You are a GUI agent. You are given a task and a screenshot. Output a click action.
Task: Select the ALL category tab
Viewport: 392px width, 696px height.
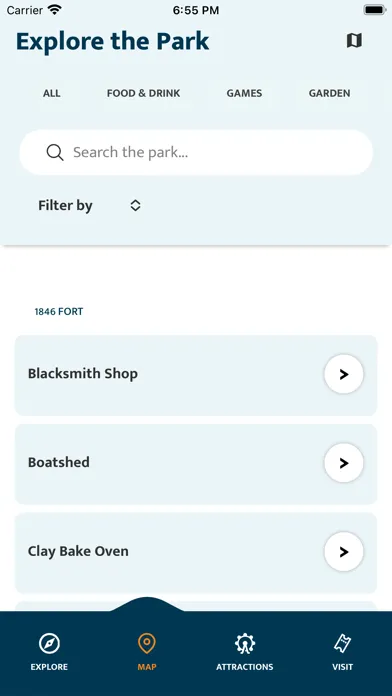coord(51,93)
